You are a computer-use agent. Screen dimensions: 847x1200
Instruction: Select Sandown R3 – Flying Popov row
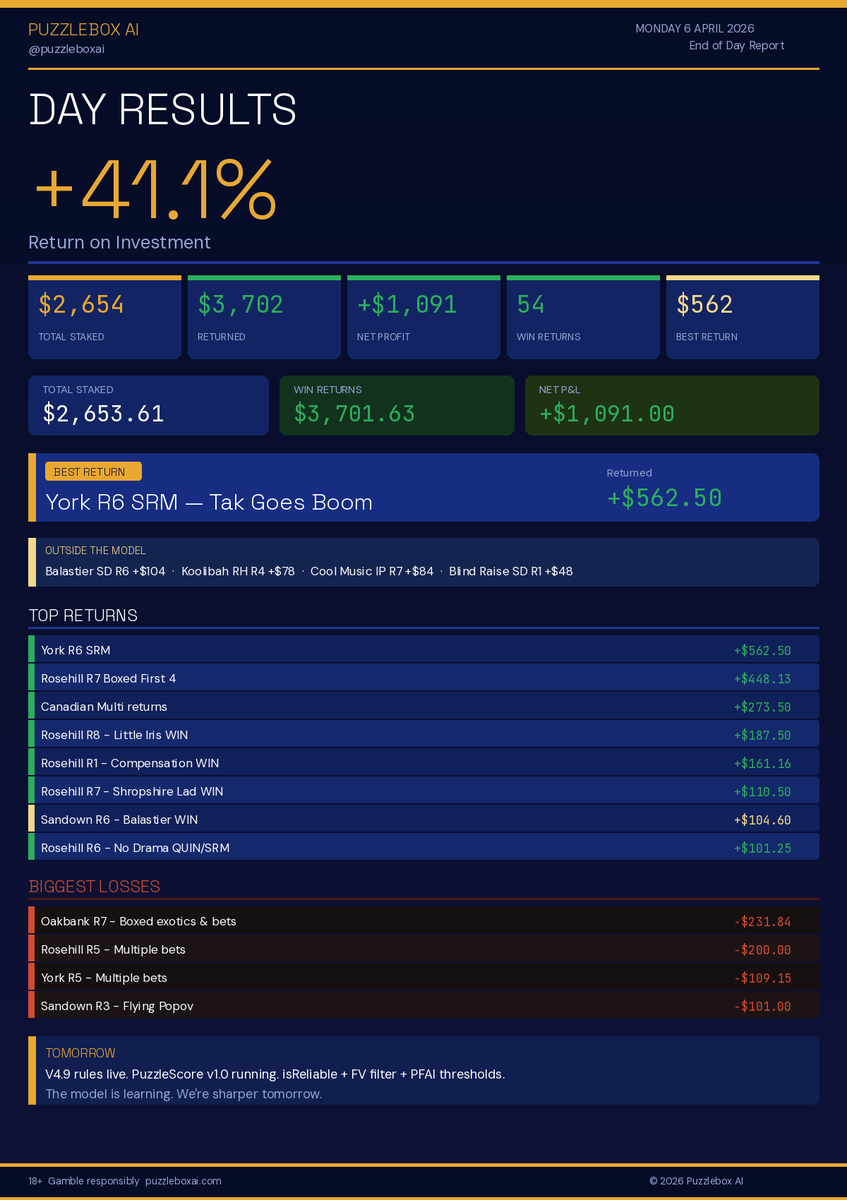pos(423,1006)
